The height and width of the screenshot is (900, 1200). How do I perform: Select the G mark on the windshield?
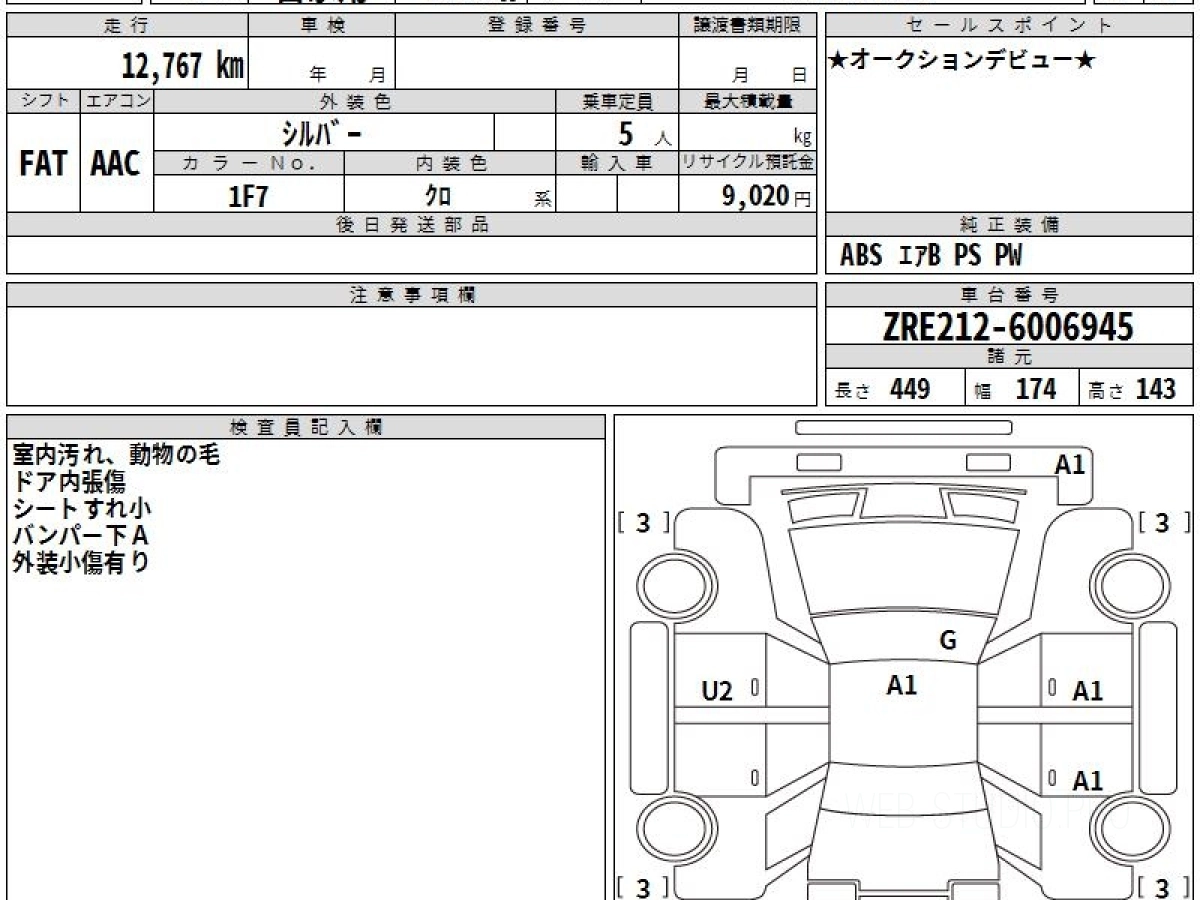[948, 641]
